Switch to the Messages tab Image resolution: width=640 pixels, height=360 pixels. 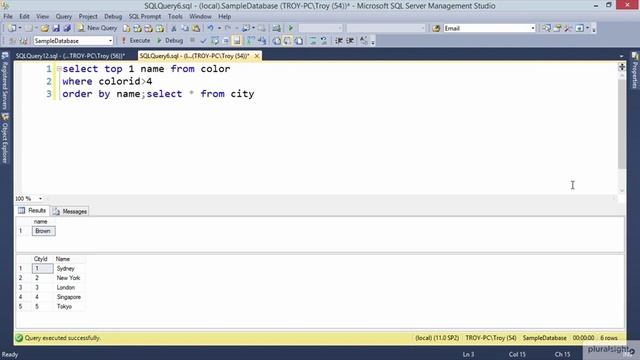tap(70, 211)
